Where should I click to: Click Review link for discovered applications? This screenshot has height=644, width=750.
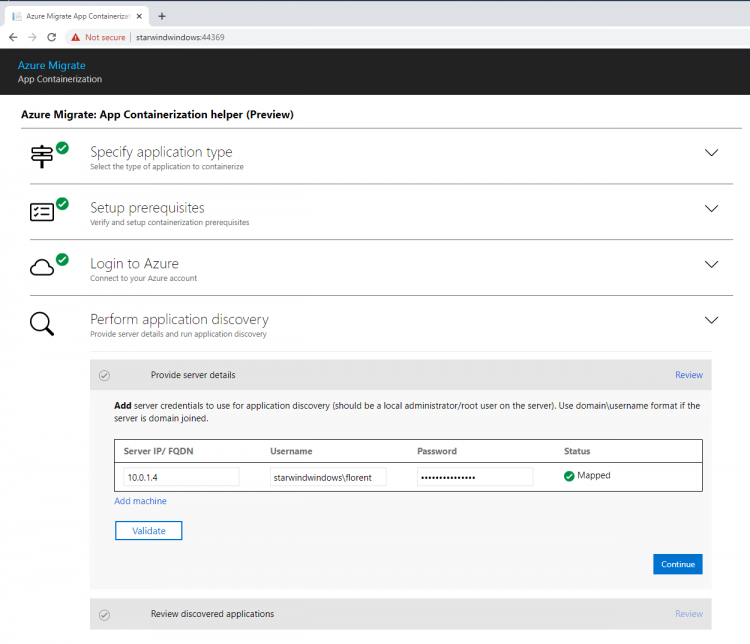click(x=689, y=614)
